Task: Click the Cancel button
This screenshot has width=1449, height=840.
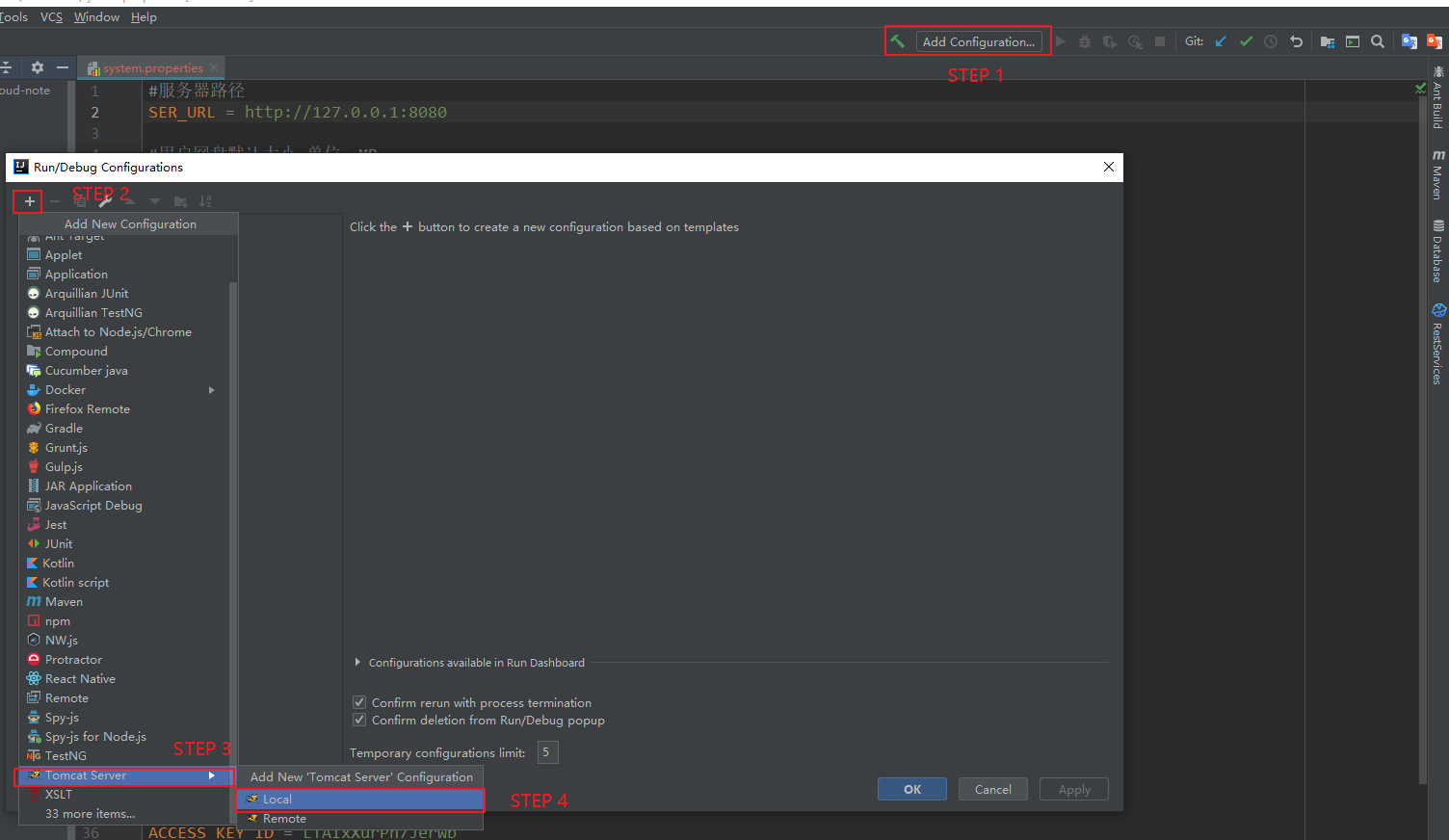Action: 992,789
